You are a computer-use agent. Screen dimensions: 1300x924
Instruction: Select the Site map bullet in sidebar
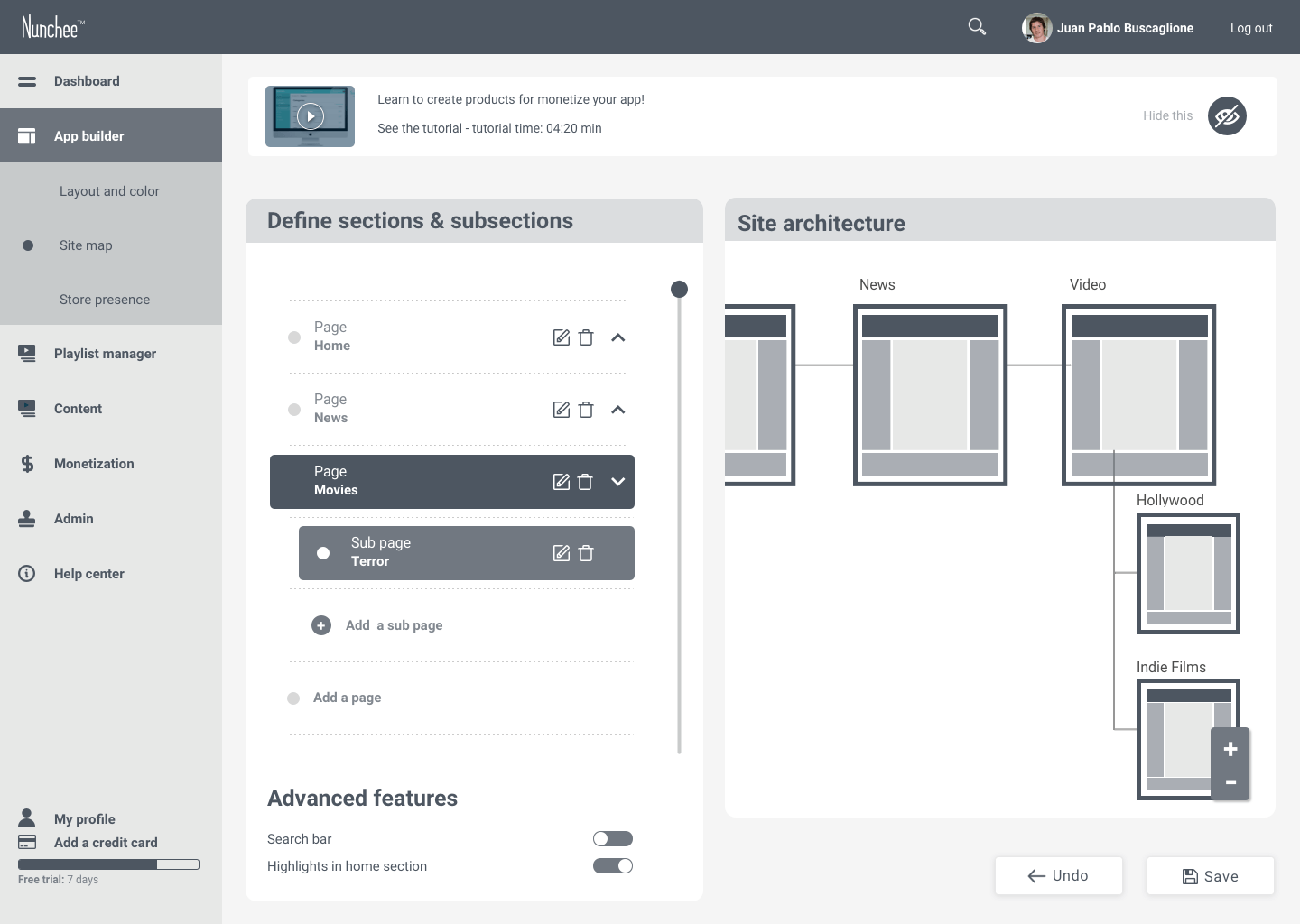[28, 245]
